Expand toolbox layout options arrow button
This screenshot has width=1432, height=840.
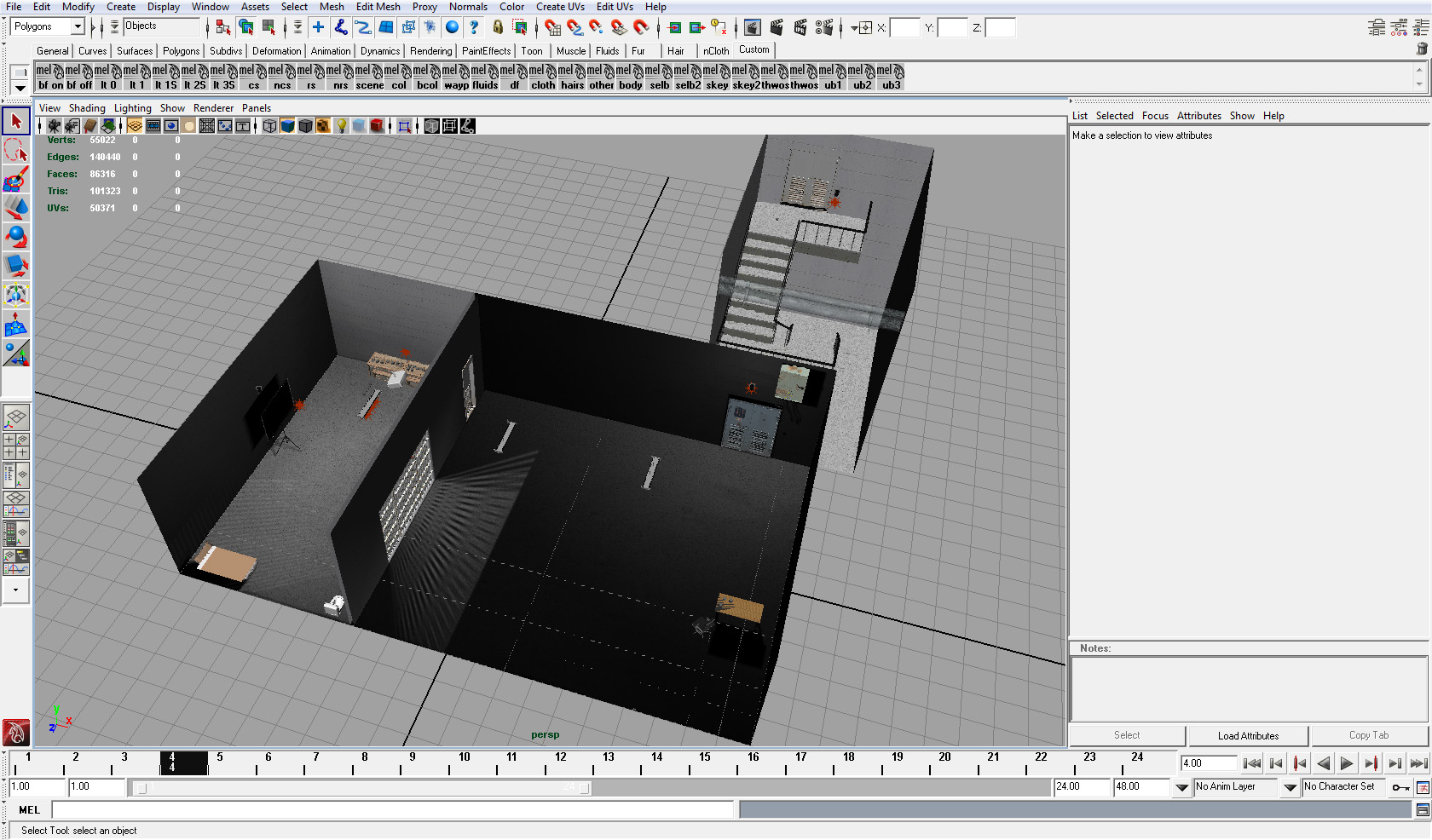[16, 590]
